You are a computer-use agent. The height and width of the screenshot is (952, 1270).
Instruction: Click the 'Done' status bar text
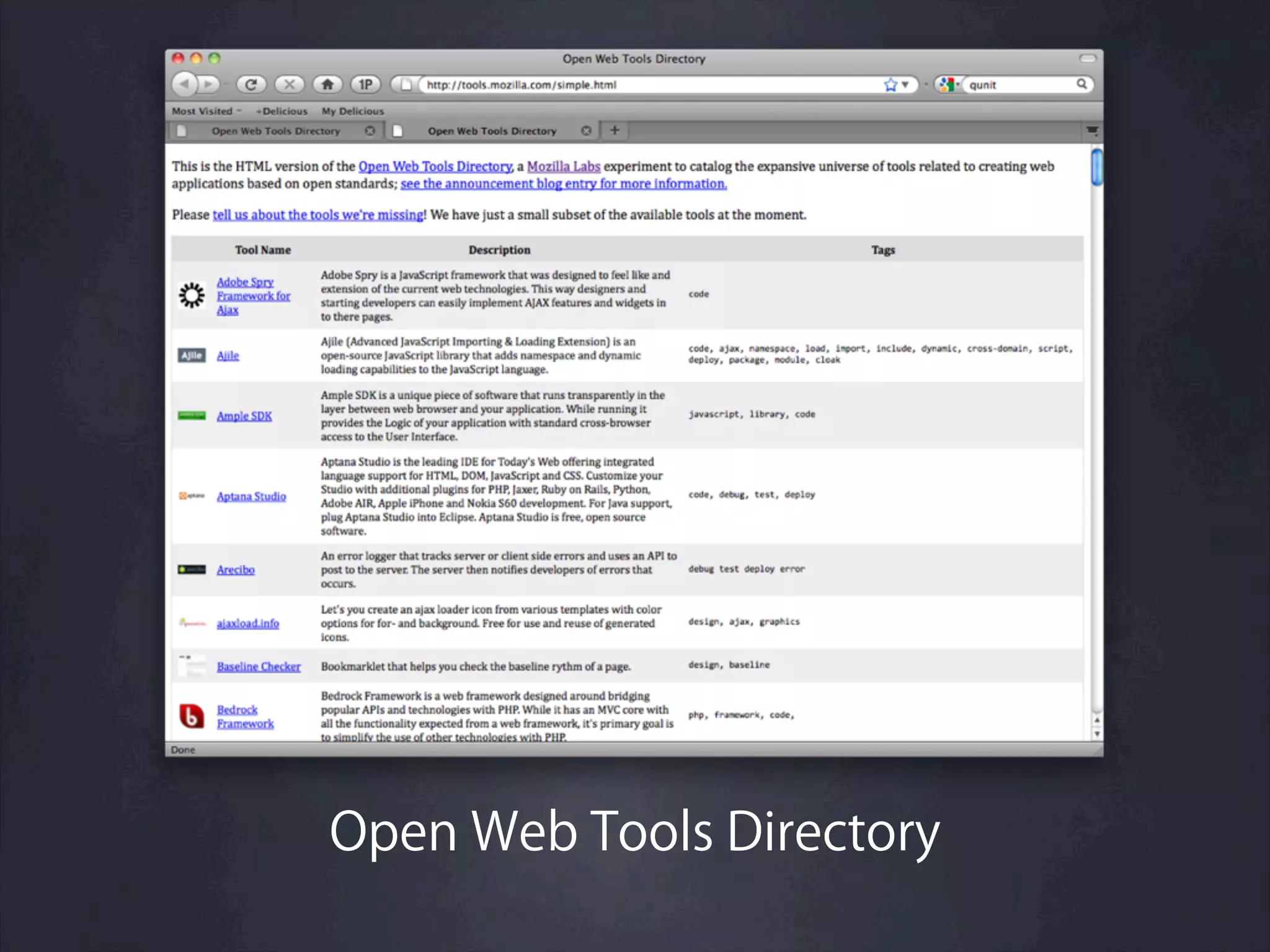click(183, 750)
